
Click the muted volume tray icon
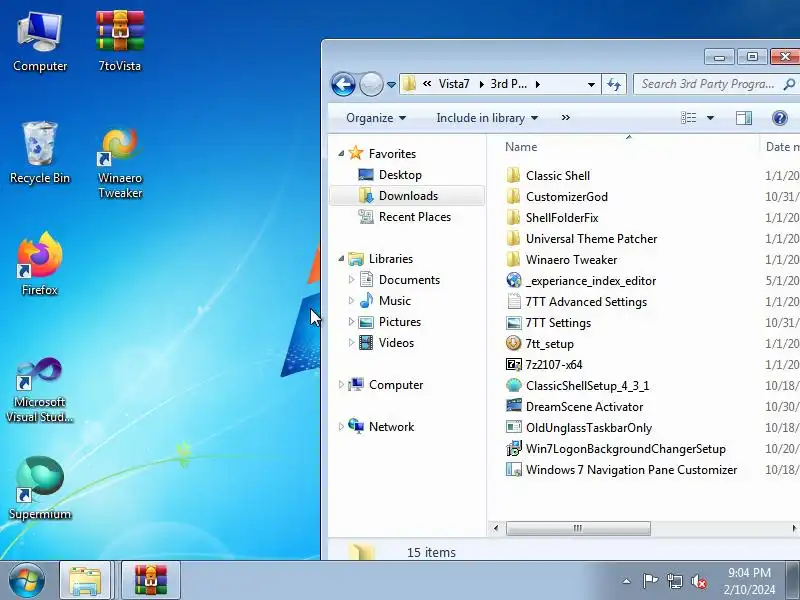(698, 581)
